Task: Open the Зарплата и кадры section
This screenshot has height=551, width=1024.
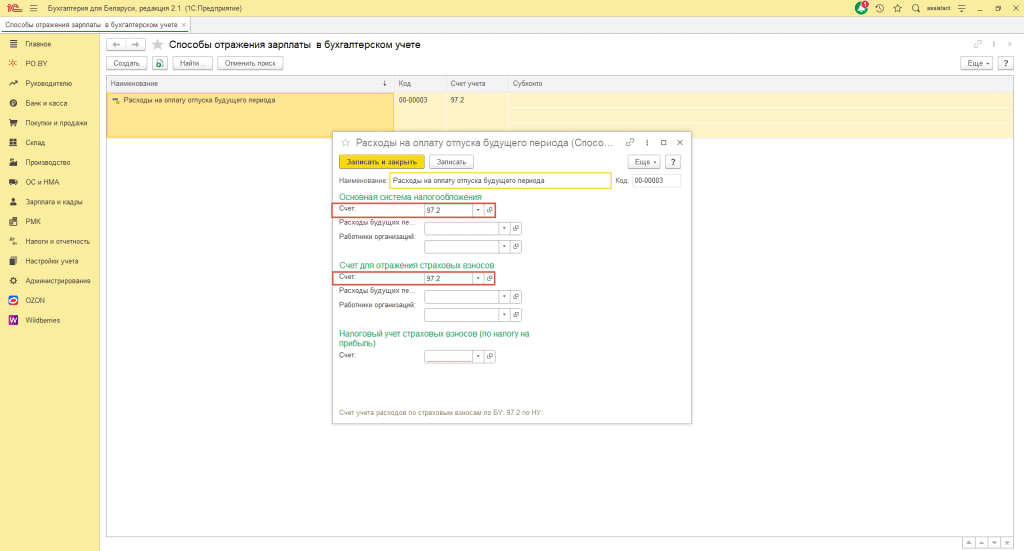Action: pos(54,202)
